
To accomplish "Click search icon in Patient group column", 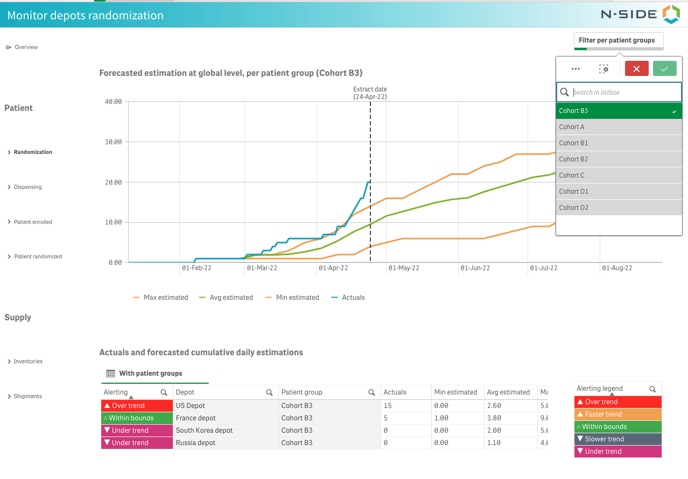I will point(372,393).
